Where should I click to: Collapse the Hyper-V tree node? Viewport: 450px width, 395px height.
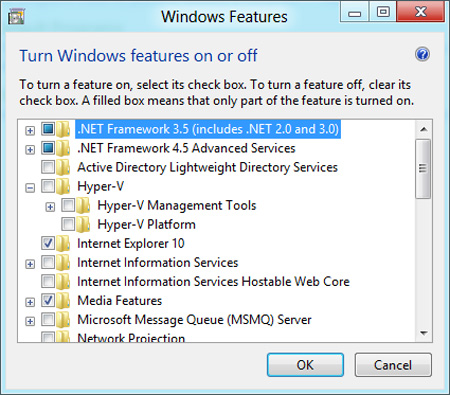(x=30, y=188)
